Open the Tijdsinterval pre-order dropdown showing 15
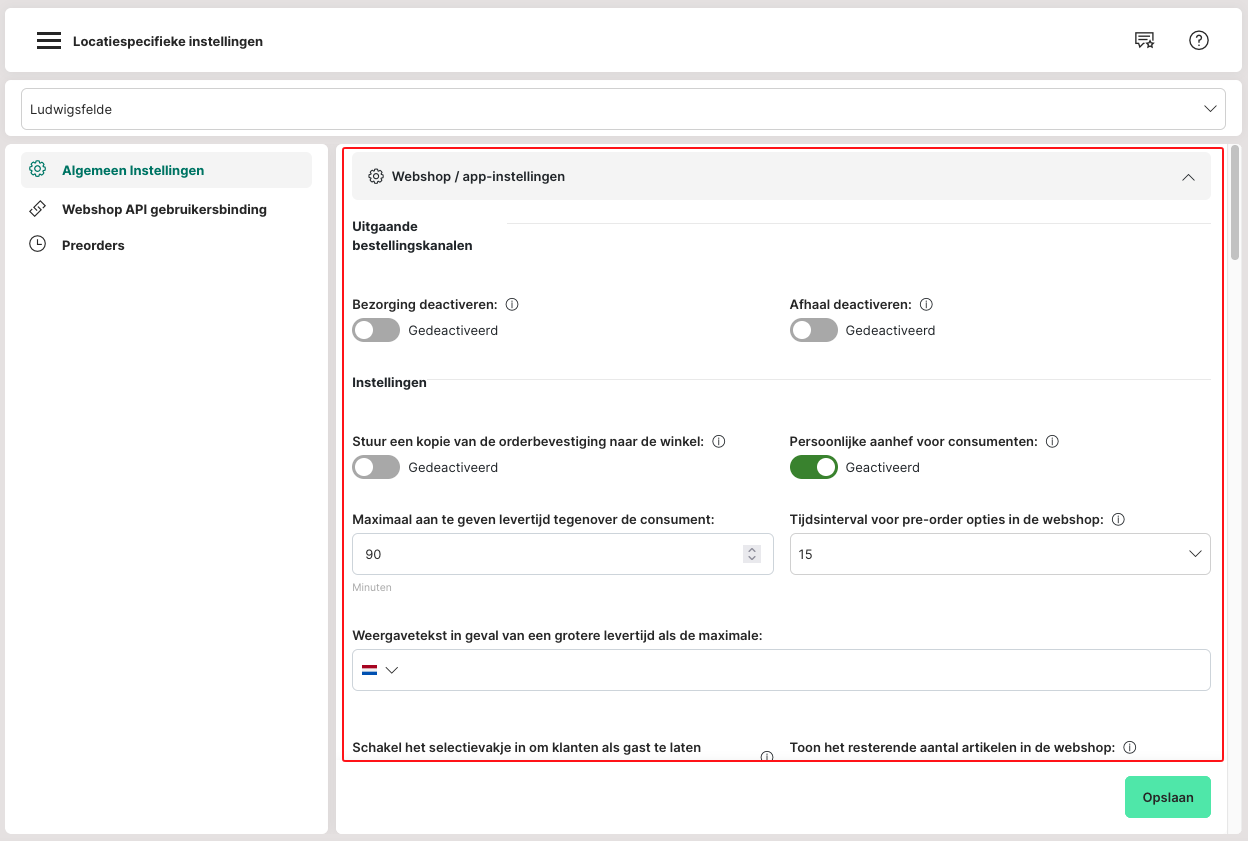The image size is (1248, 841). click(999, 554)
